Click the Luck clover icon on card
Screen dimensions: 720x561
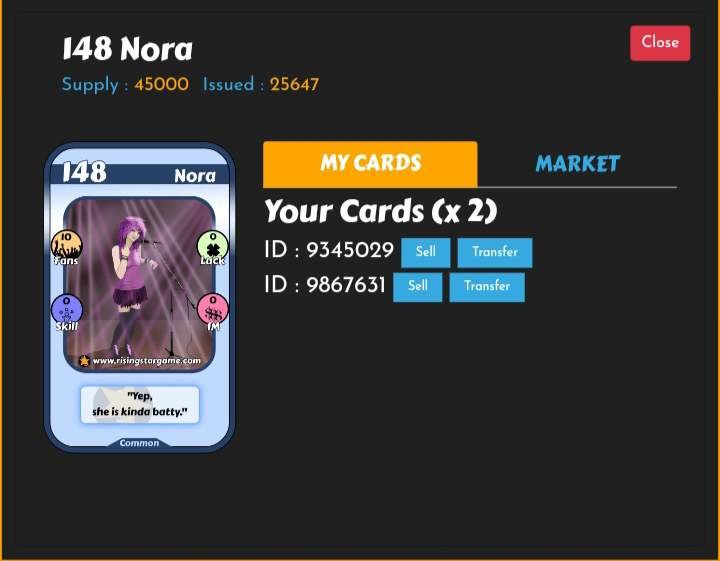click(213, 245)
